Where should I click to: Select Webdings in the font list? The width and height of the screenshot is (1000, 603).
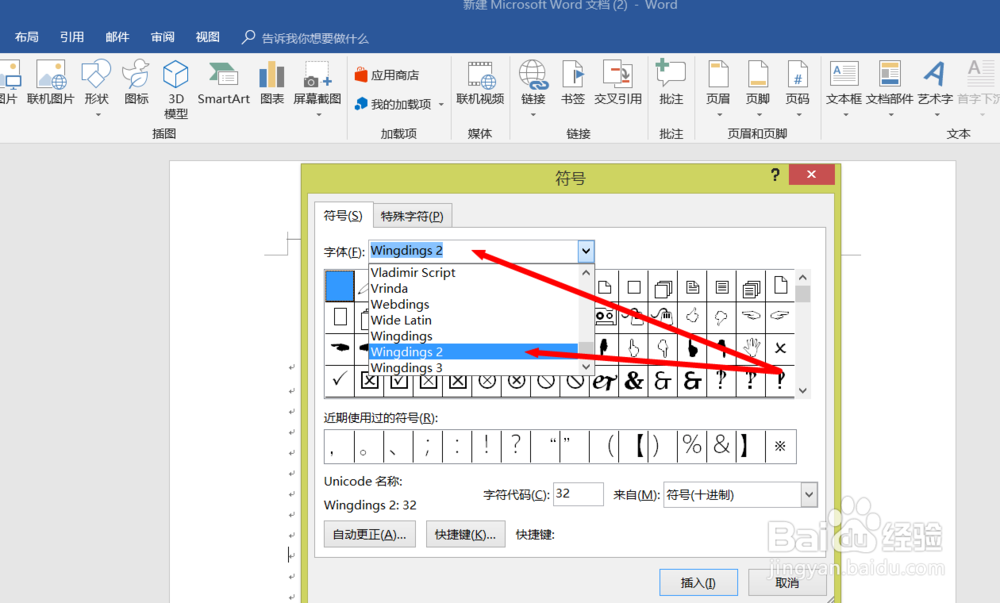pyautogui.click(x=399, y=304)
